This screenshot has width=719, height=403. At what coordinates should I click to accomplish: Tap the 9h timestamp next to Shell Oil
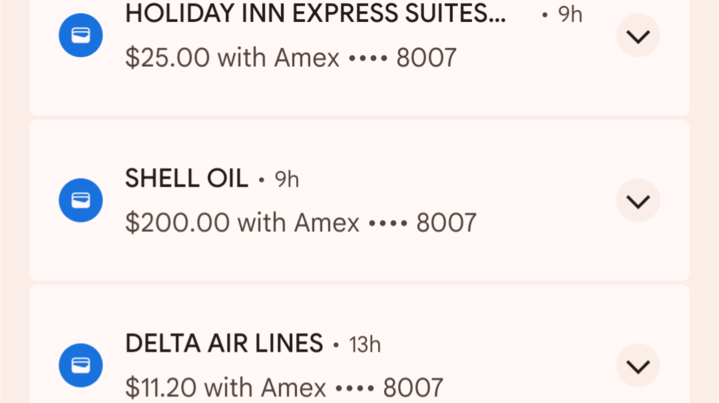tap(287, 179)
